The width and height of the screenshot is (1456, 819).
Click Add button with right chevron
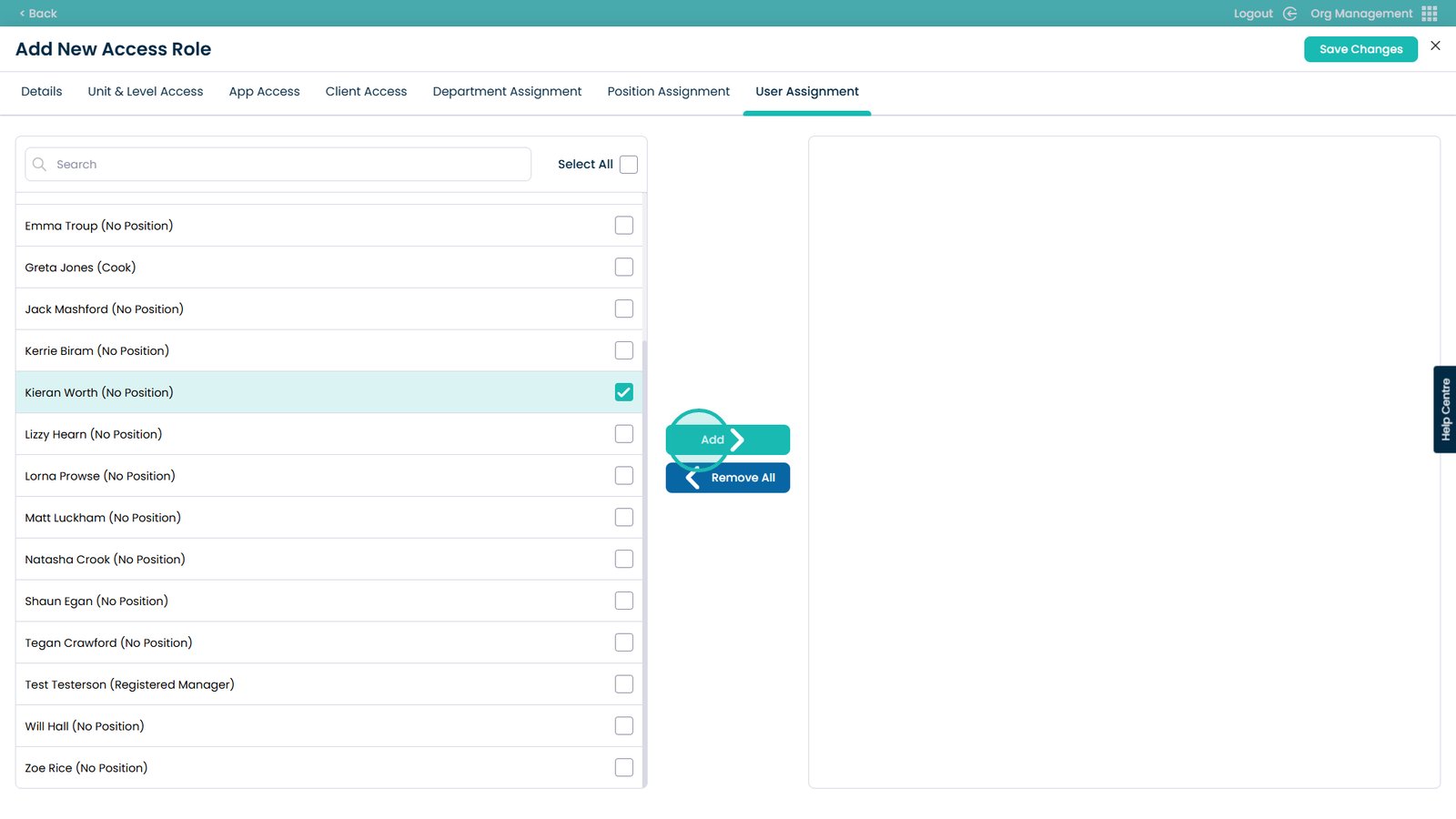tap(727, 440)
